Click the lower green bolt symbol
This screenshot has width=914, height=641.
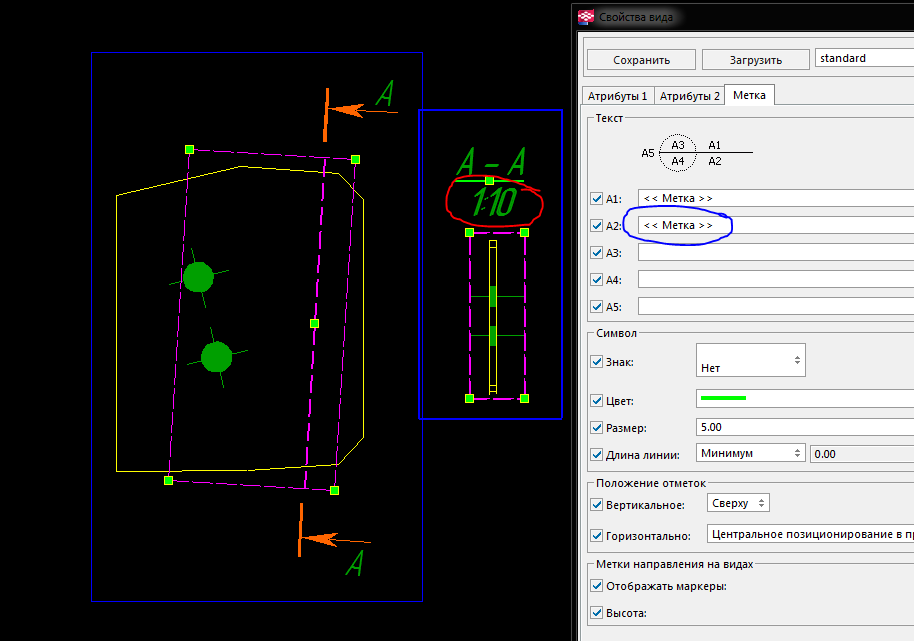tap(216, 357)
